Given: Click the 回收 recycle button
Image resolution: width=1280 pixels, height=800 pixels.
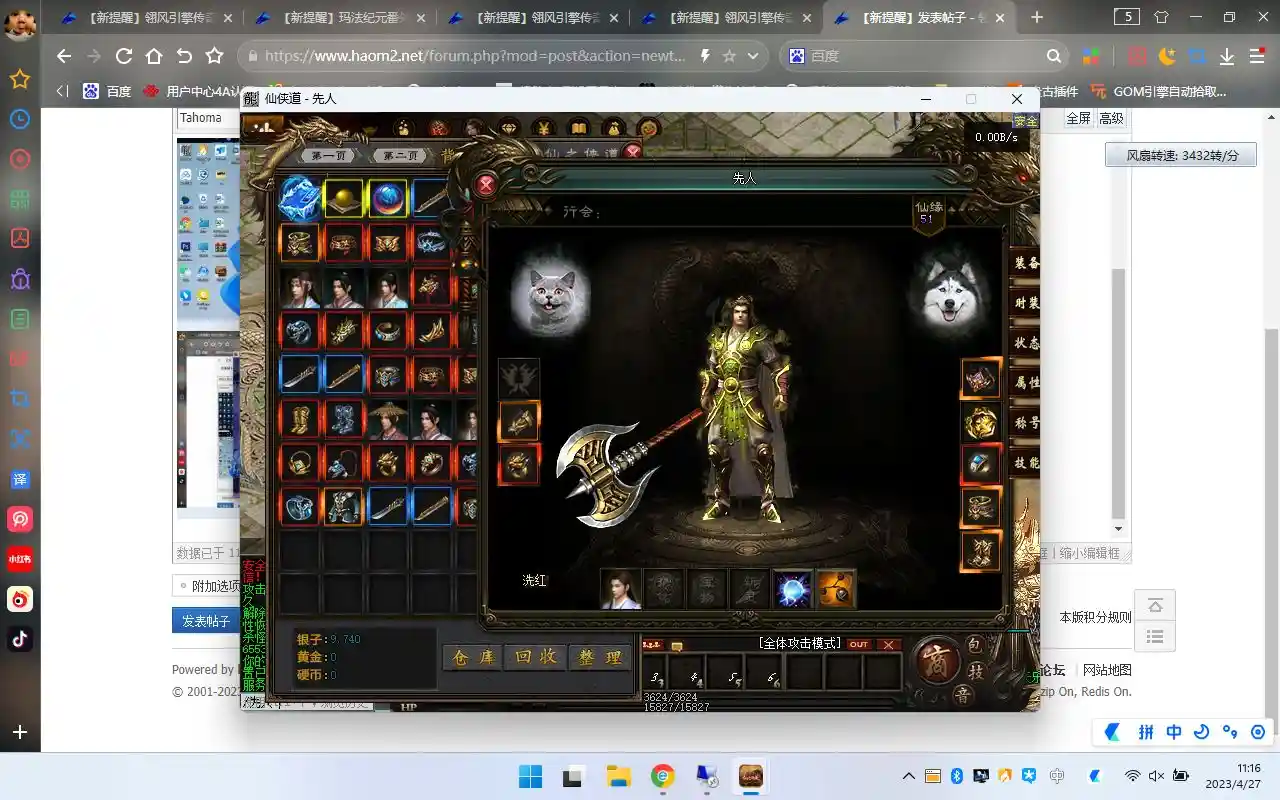Looking at the screenshot, I should tap(536, 658).
